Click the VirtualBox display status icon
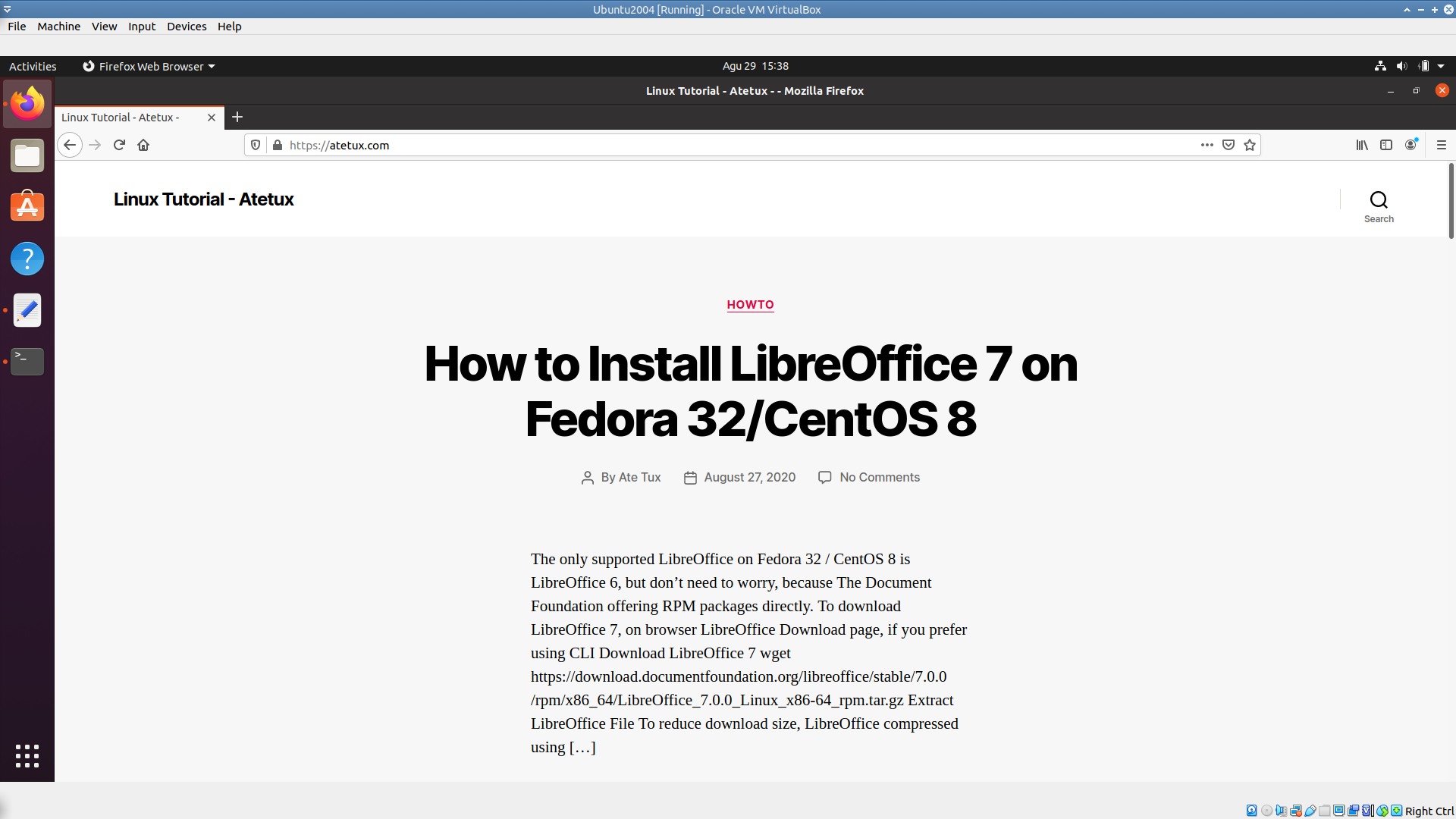This screenshot has height=819, width=1456. tap(1339, 811)
